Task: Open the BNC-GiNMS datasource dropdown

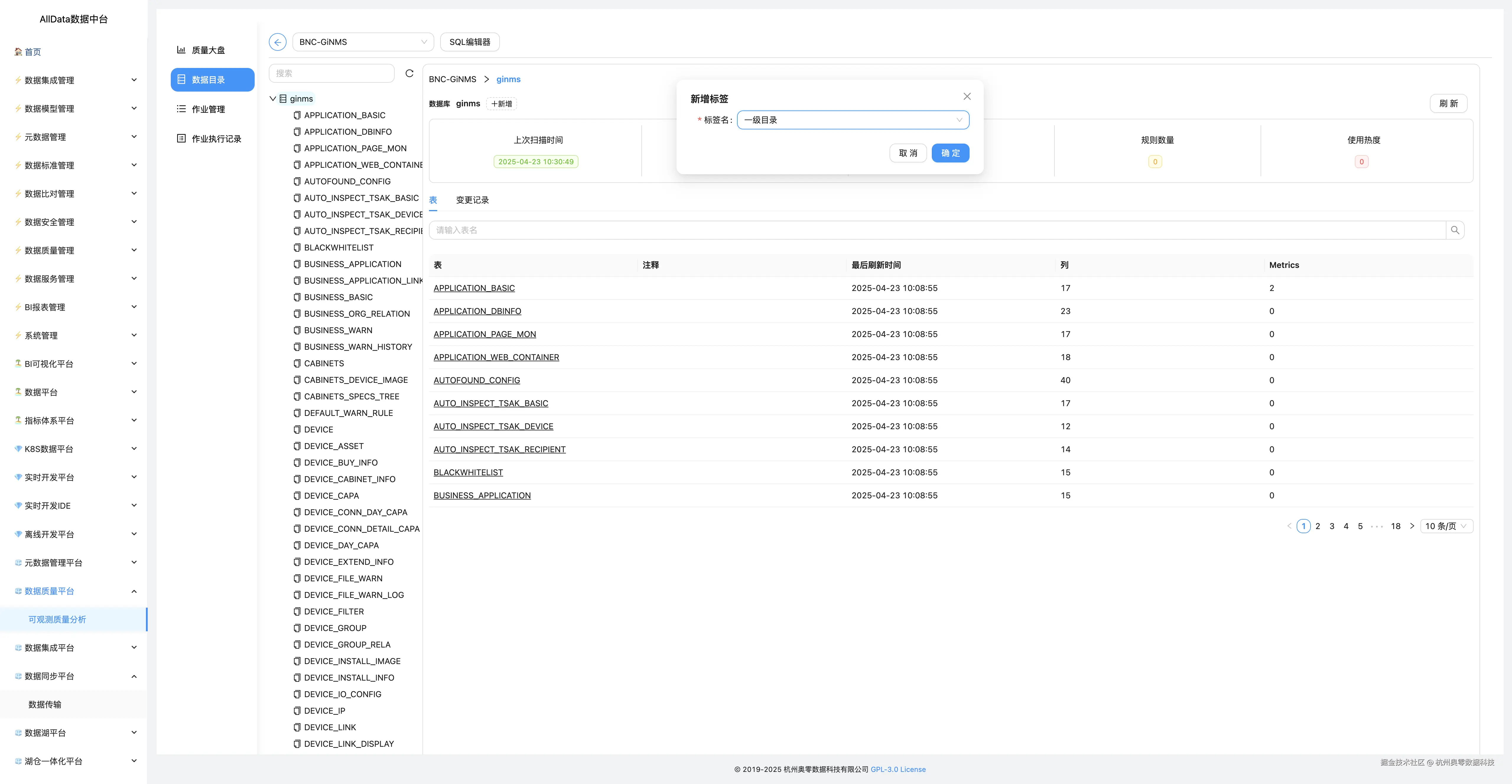Action: click(362, 42)
